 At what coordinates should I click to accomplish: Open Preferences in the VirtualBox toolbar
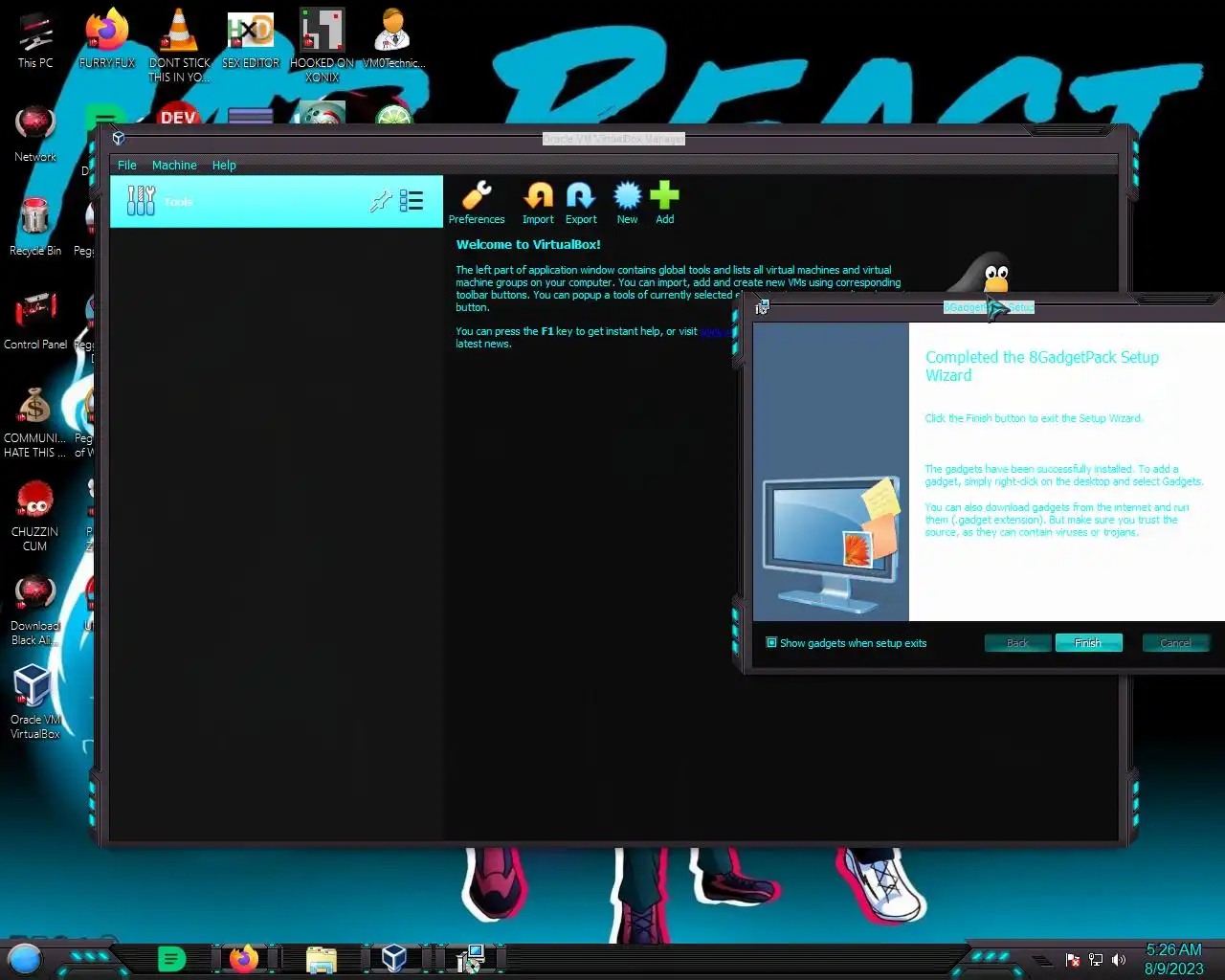477,203
